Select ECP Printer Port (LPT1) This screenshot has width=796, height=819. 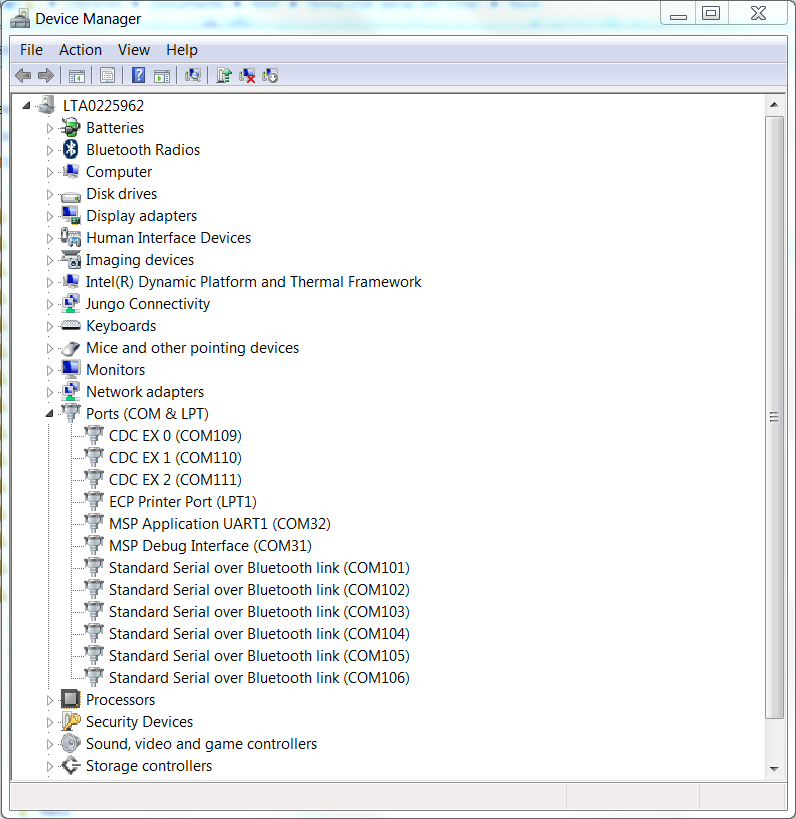click(x=183, y=501)
